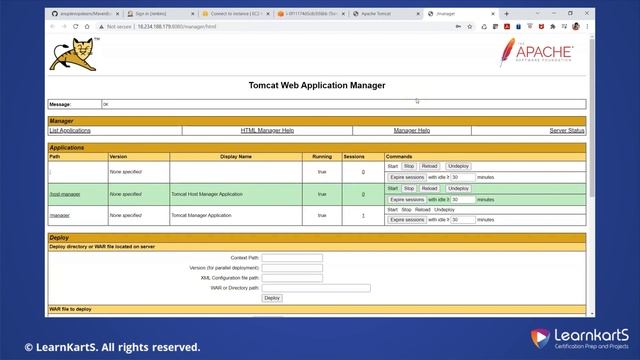640x360 pixels.
Task: Close the GitHub tab
Action: click(x=118, y=14)
